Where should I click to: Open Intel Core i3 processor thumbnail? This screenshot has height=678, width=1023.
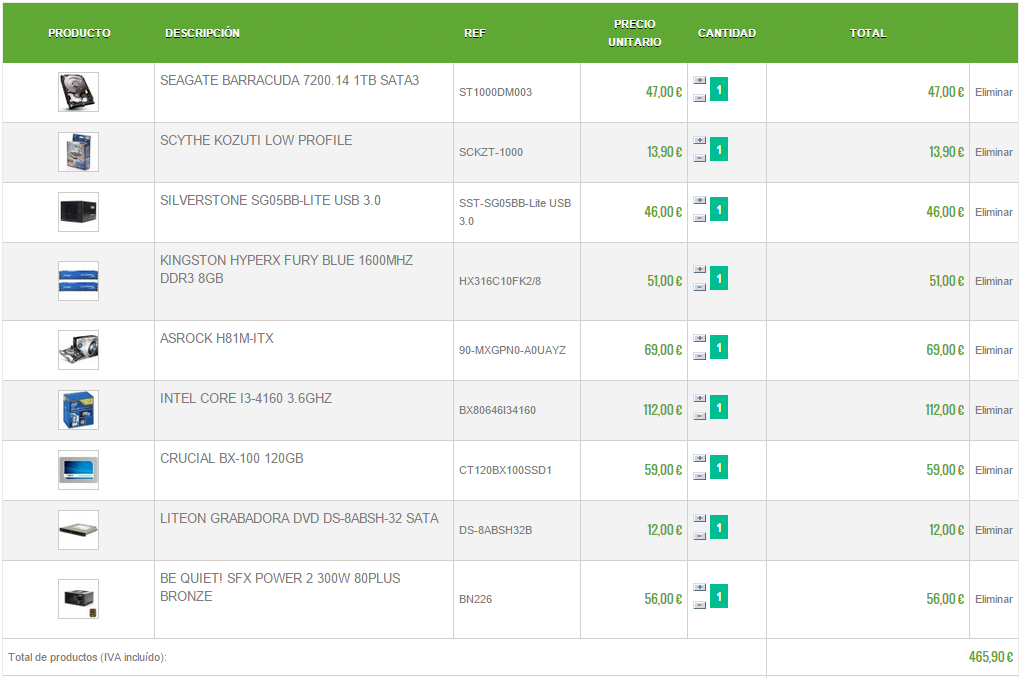[x=78, y=410]
